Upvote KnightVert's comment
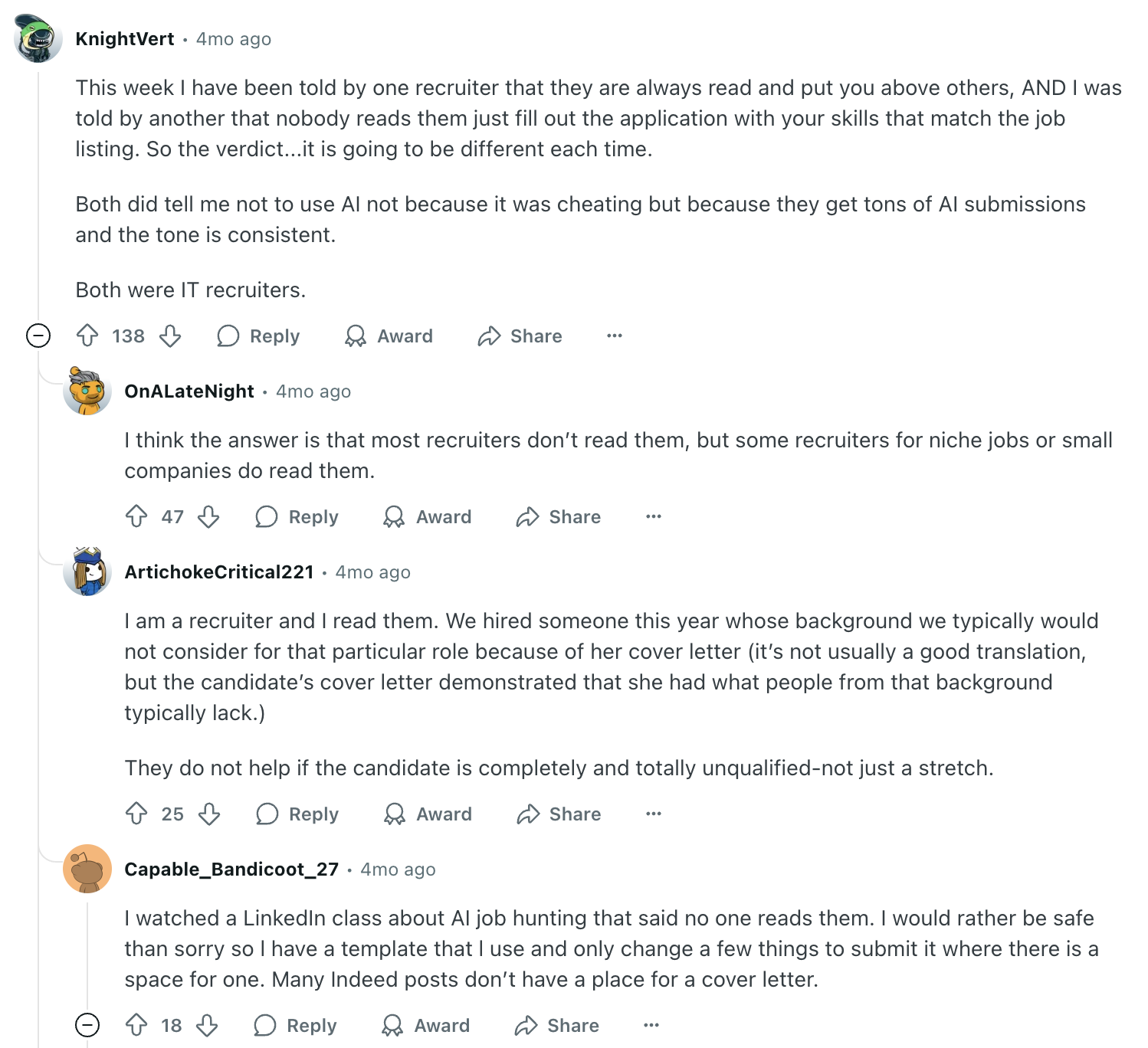 coord(87,336)
